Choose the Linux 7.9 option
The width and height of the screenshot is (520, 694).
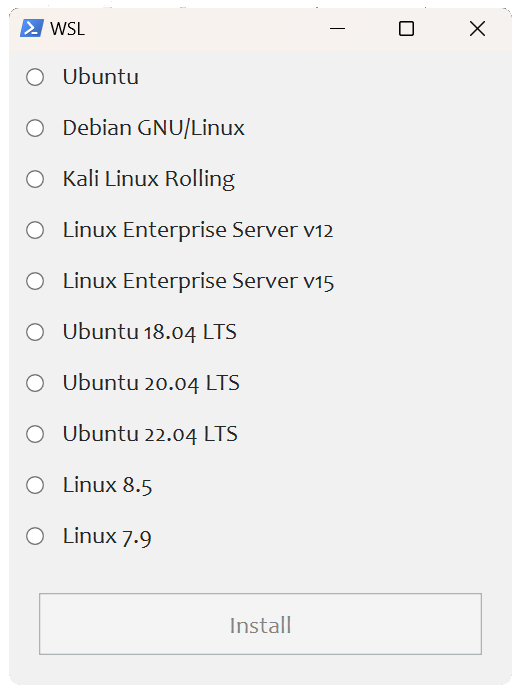35,536
